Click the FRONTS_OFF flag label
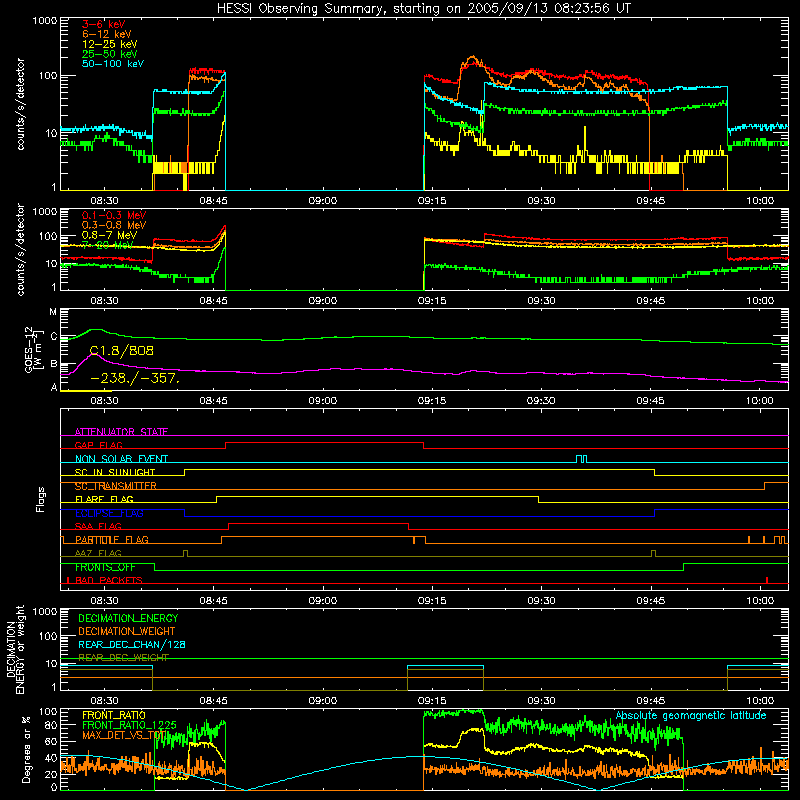 (x=105, y=567)
